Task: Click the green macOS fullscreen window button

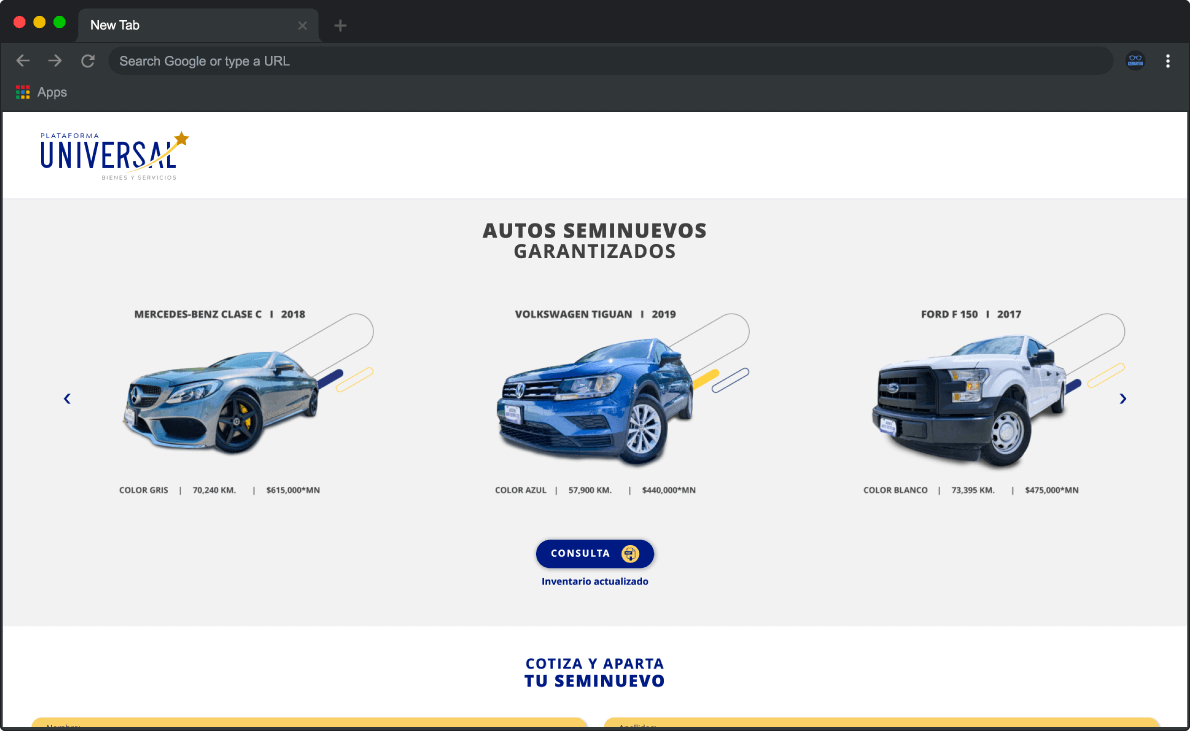Action: click(x=59, y=22)
